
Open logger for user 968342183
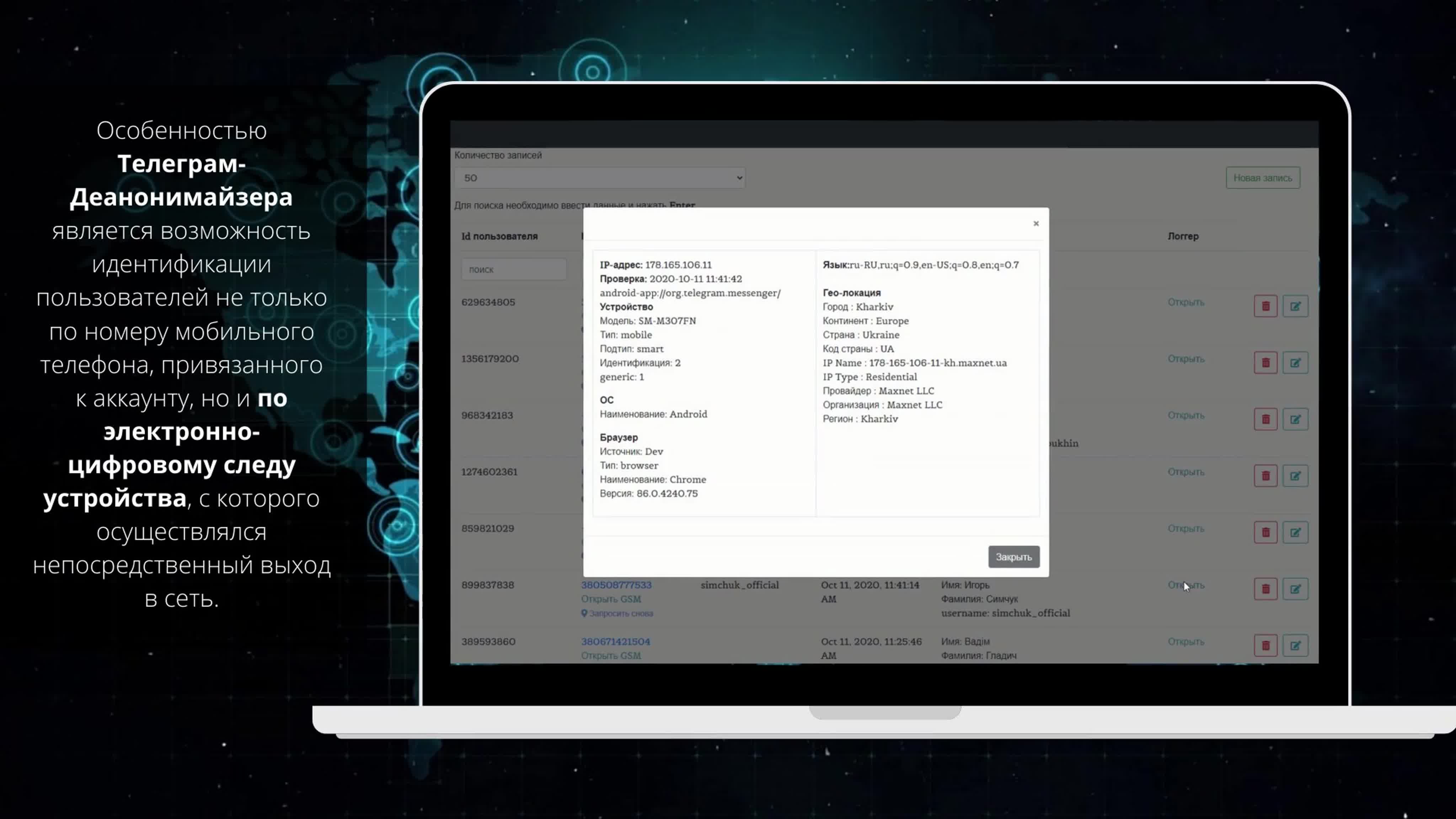pyautogui.click(x=1185, y=415)
